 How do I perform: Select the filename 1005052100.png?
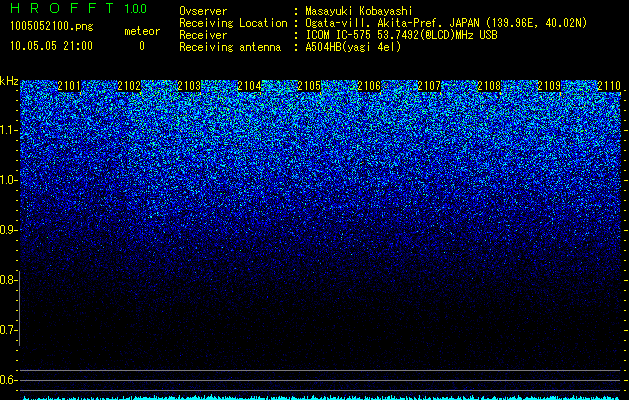coord(52,27)
